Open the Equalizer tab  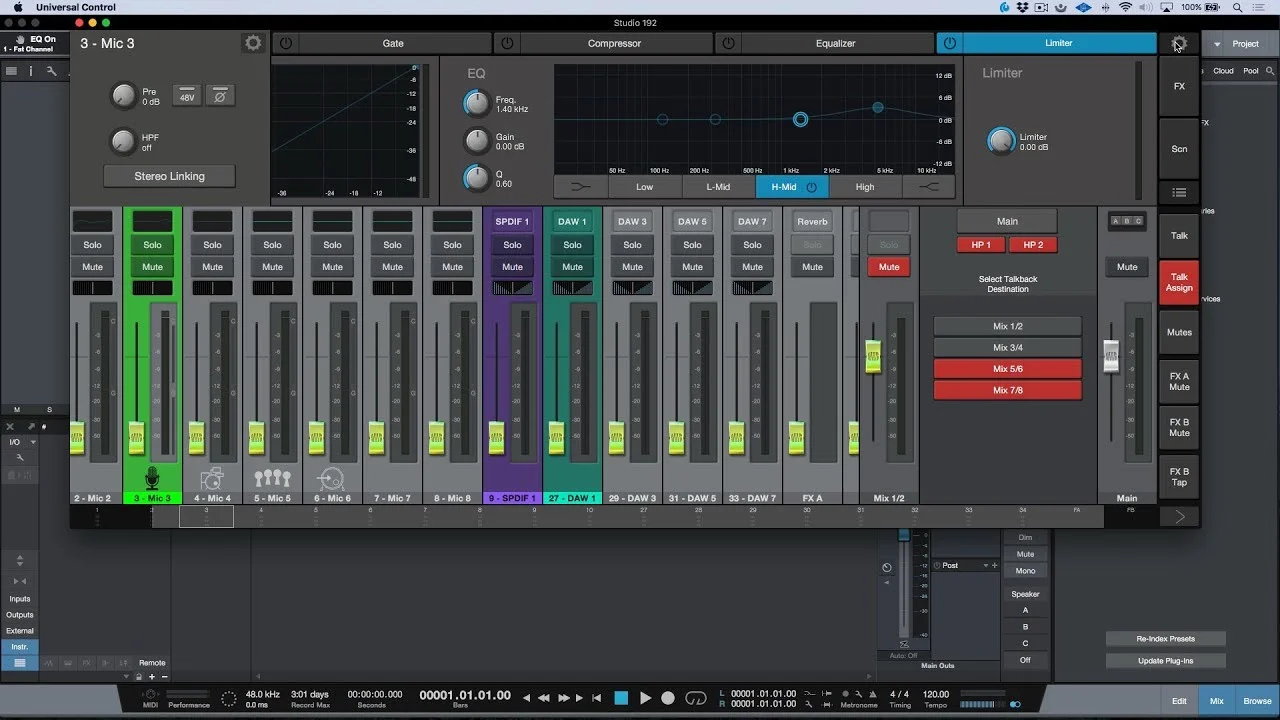click(836, 43)
